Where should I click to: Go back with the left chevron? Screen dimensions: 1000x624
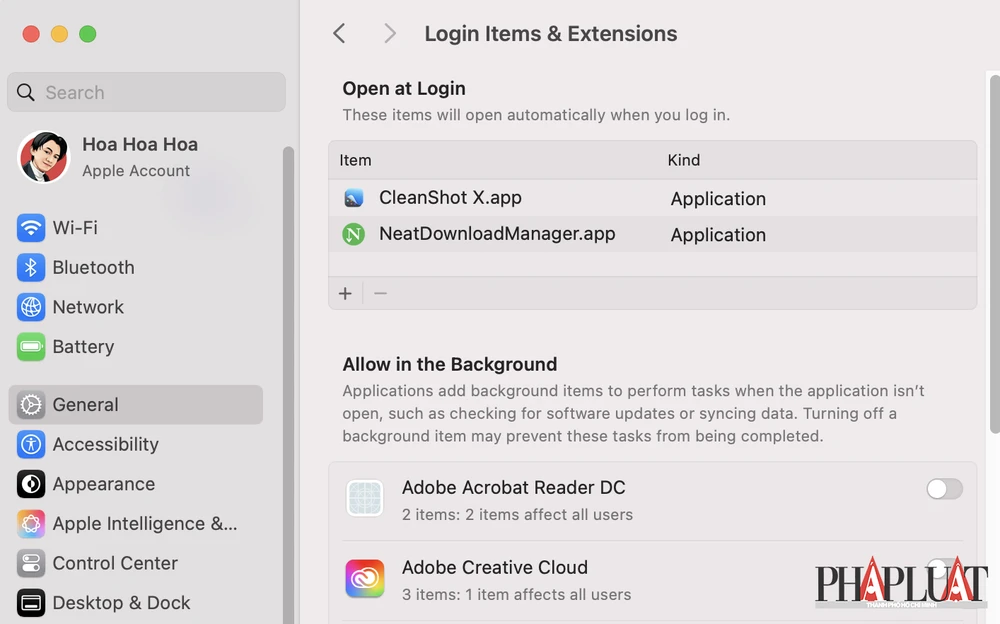[339, 34]
